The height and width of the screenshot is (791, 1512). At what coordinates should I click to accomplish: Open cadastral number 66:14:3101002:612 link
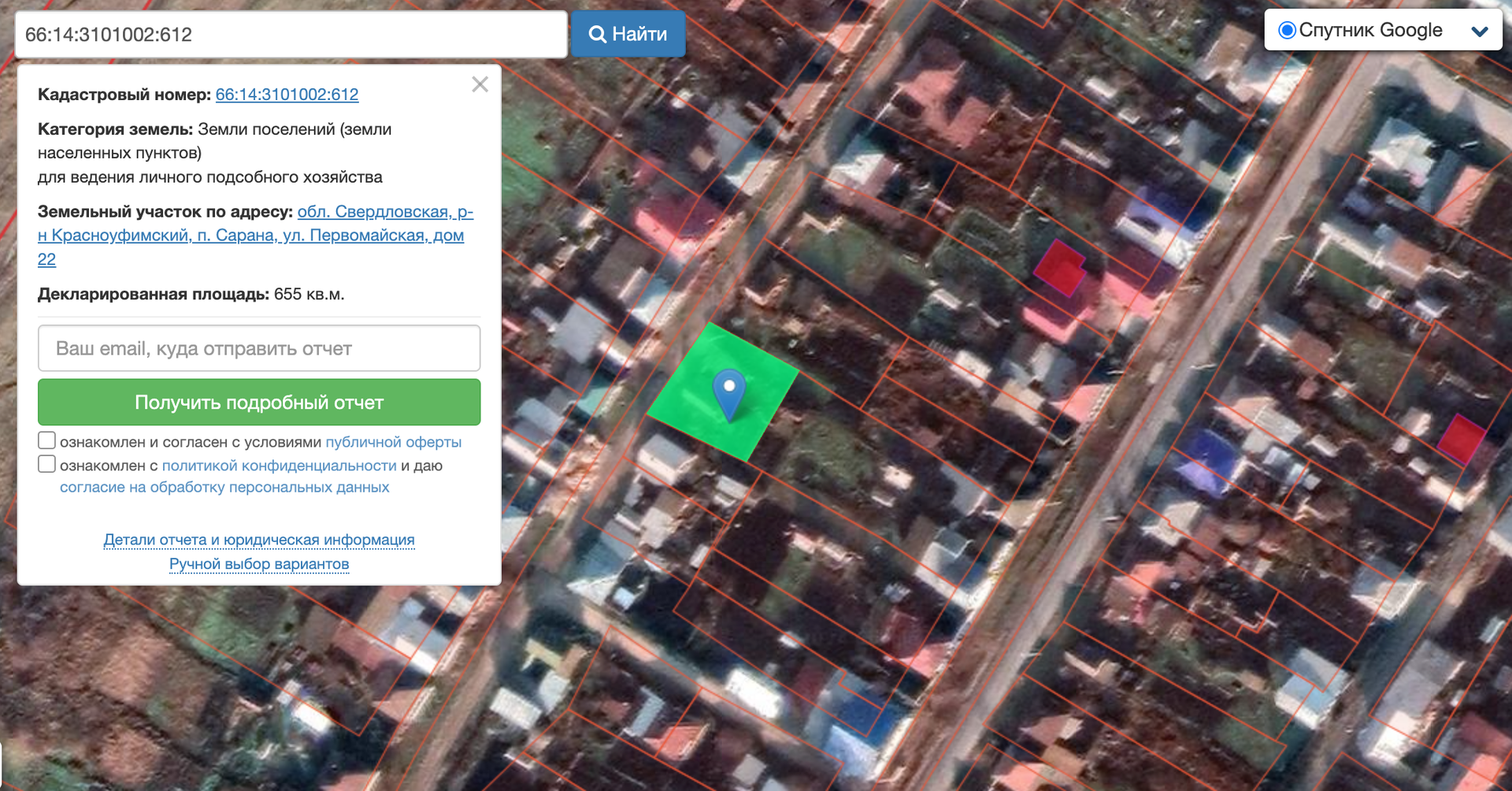point(287,95)
